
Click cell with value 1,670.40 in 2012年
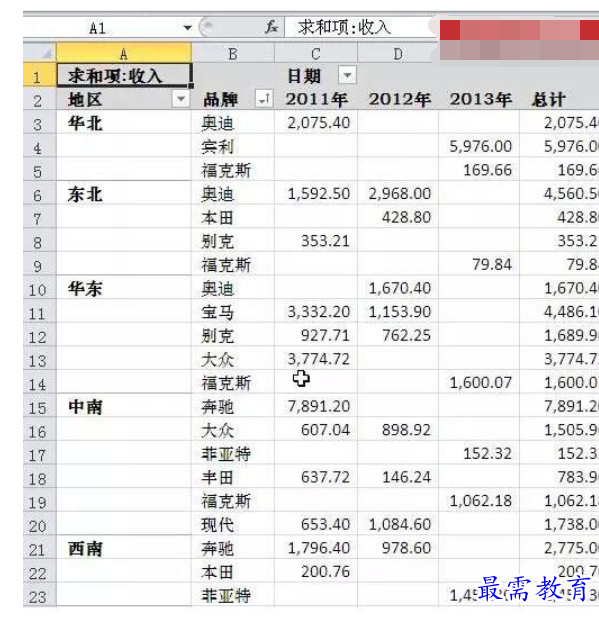tap(398, 288)
